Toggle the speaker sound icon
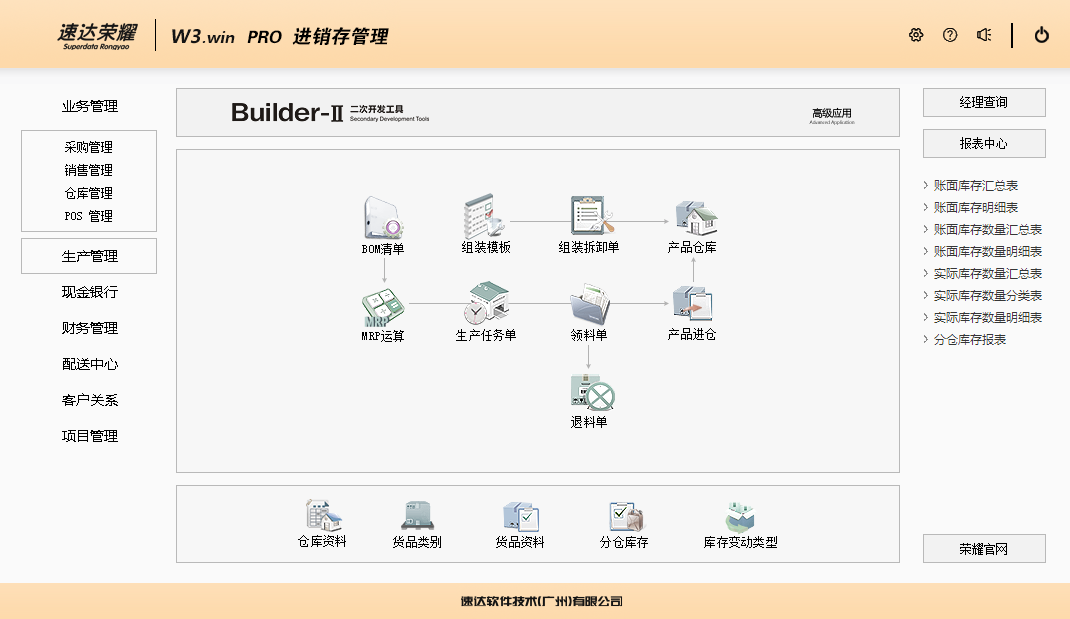The height and width of the screenshot is (619, 1070). tap(984, 35)
